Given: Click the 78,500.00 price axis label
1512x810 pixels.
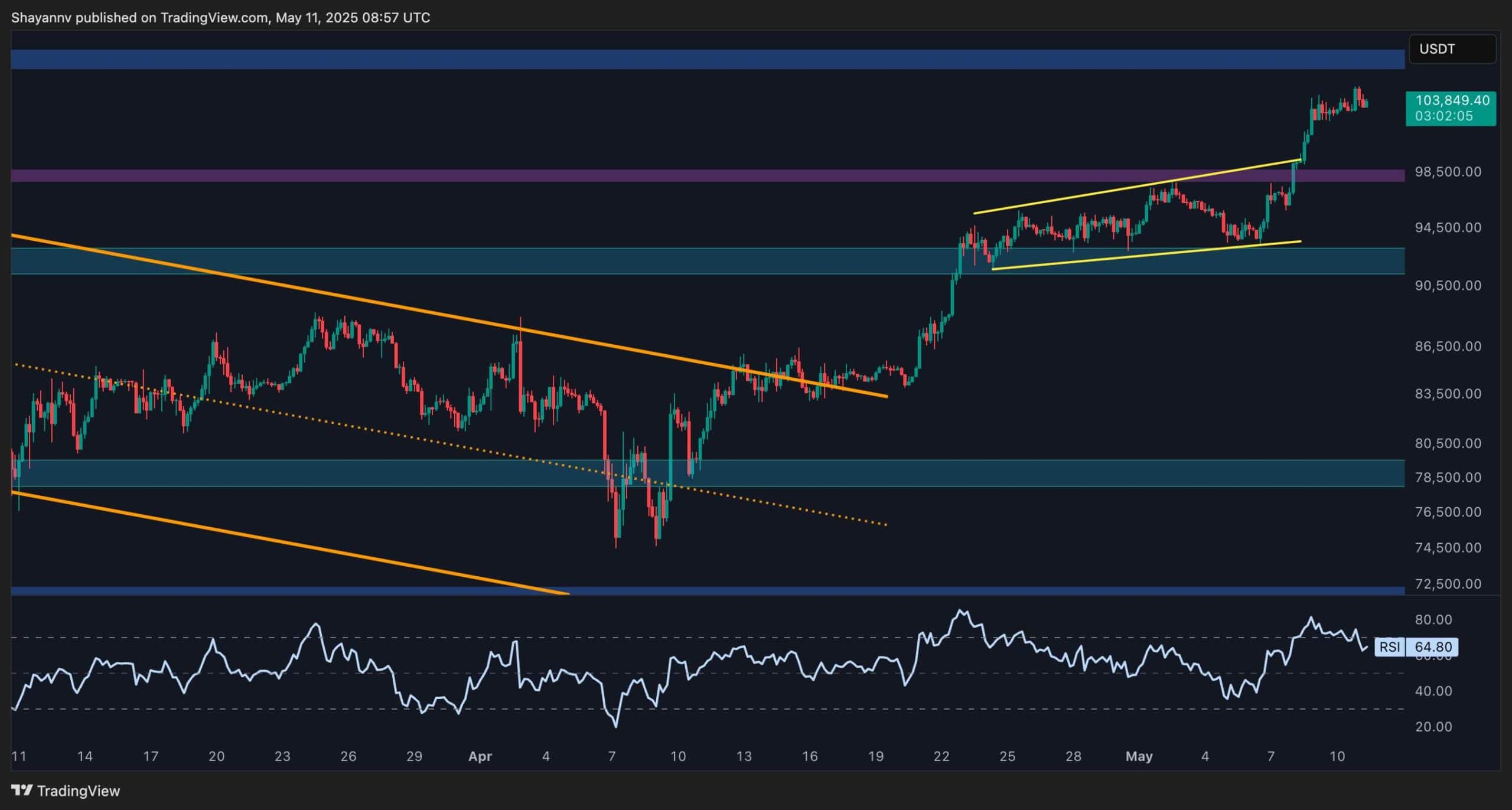Looking at the screenshot, I should (1448, 477).
